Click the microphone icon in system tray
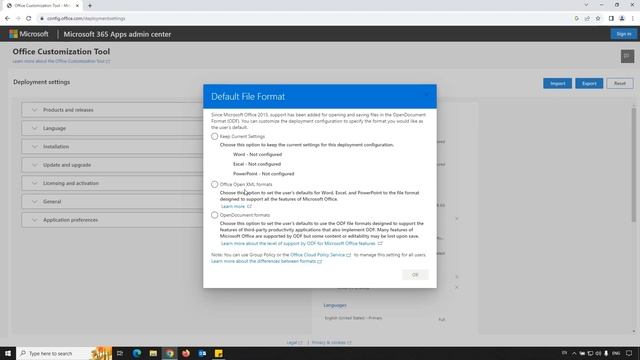This screenshot has width=640, height=360. pyautogui.click(x=606, y=353)
